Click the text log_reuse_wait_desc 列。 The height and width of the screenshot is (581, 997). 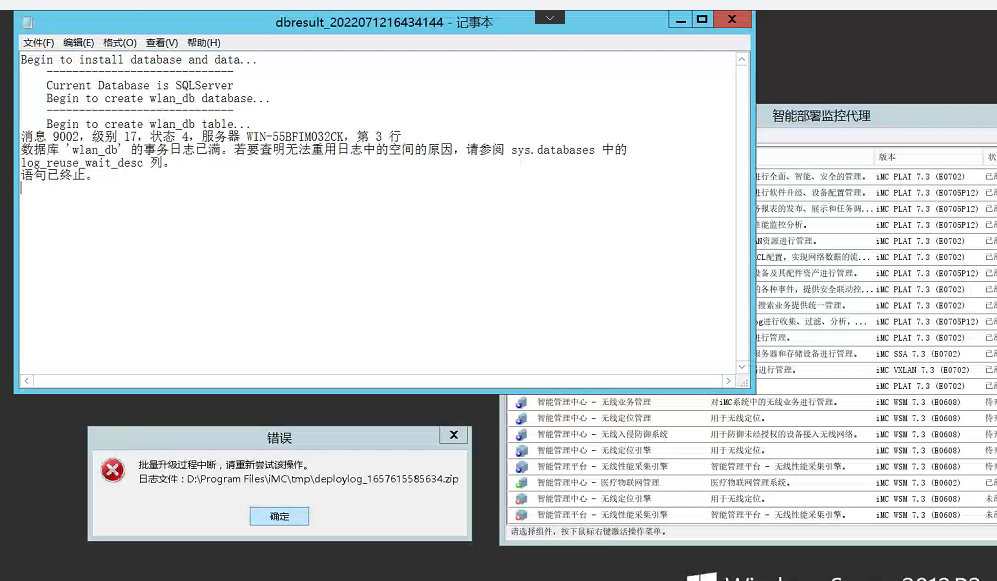(95, 163)
